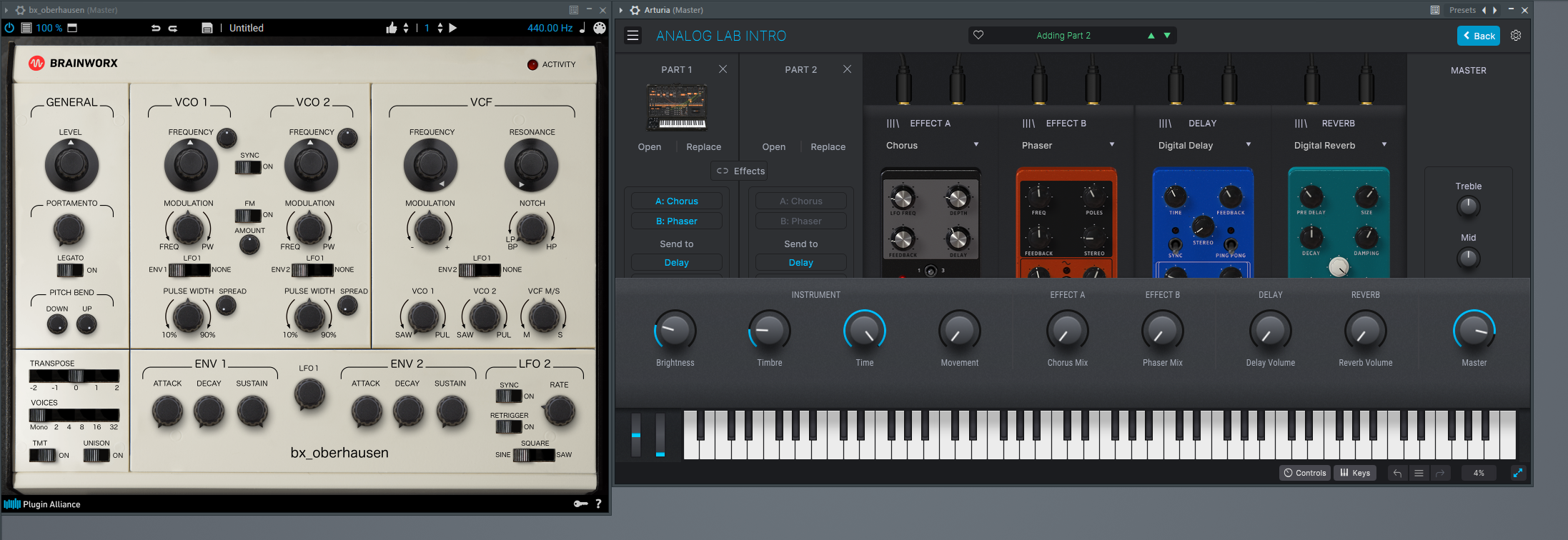Open the Untitled preset name field

[x=247, y=28]
